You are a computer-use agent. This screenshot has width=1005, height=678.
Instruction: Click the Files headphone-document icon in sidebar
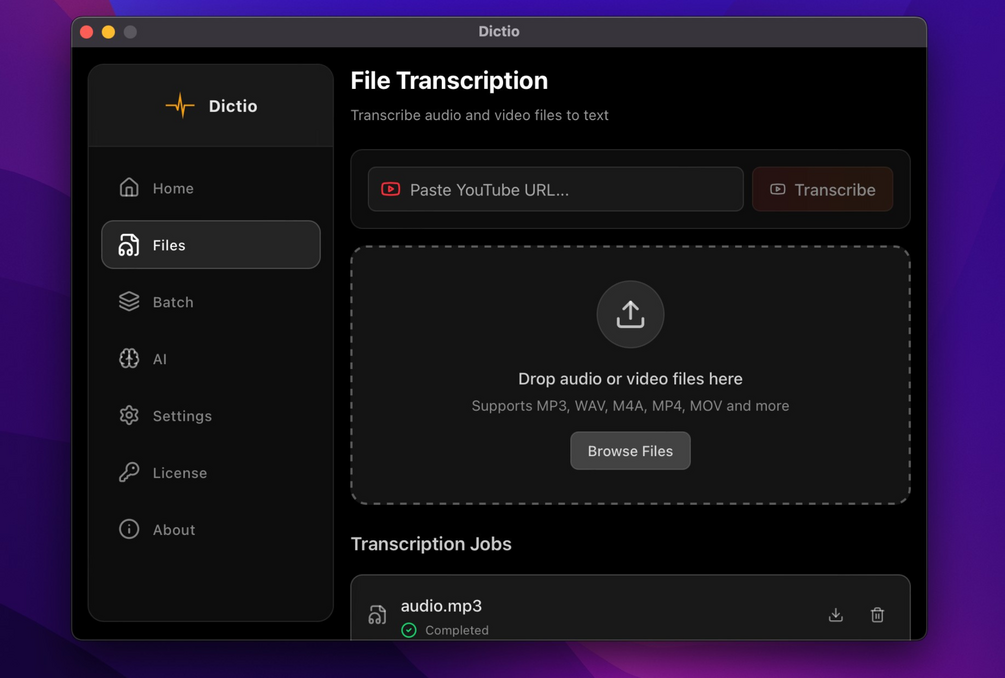(x=129, y=245)
